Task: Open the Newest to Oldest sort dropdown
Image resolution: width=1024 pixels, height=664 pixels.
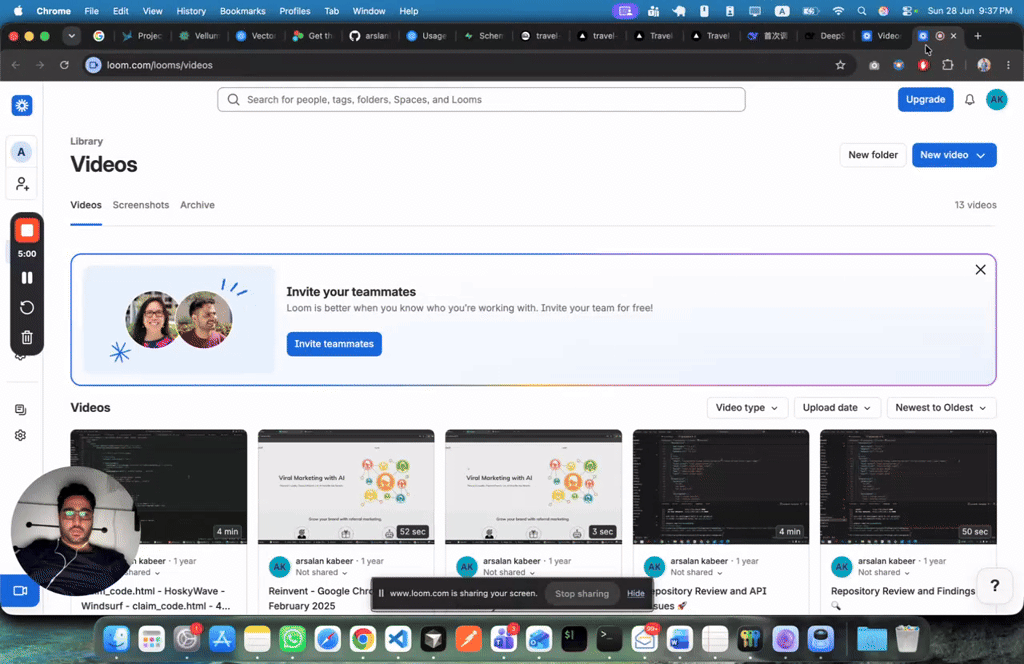Action: (941, 407)
